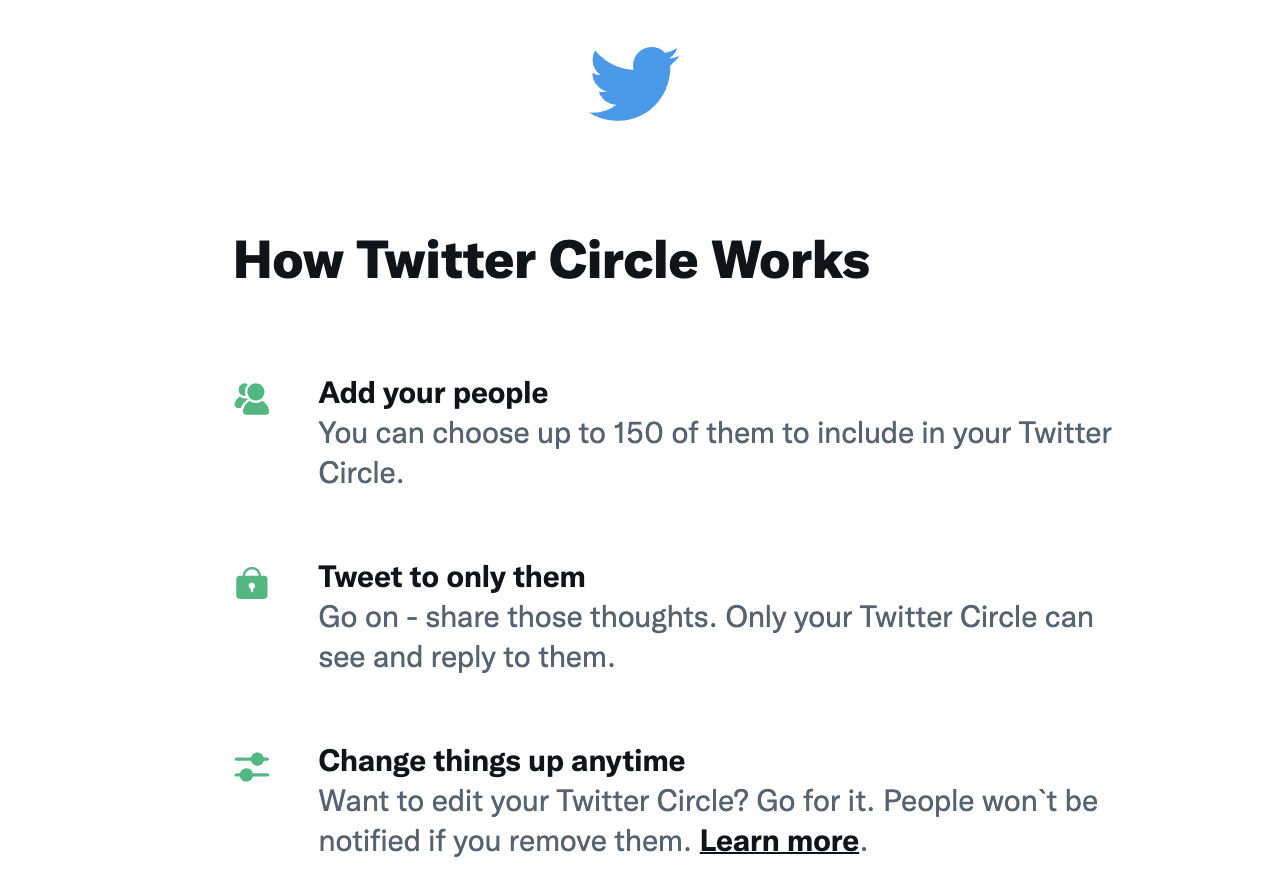Click the number 150 in the description
Screen dimensions: 1280x878
point(639,433)
